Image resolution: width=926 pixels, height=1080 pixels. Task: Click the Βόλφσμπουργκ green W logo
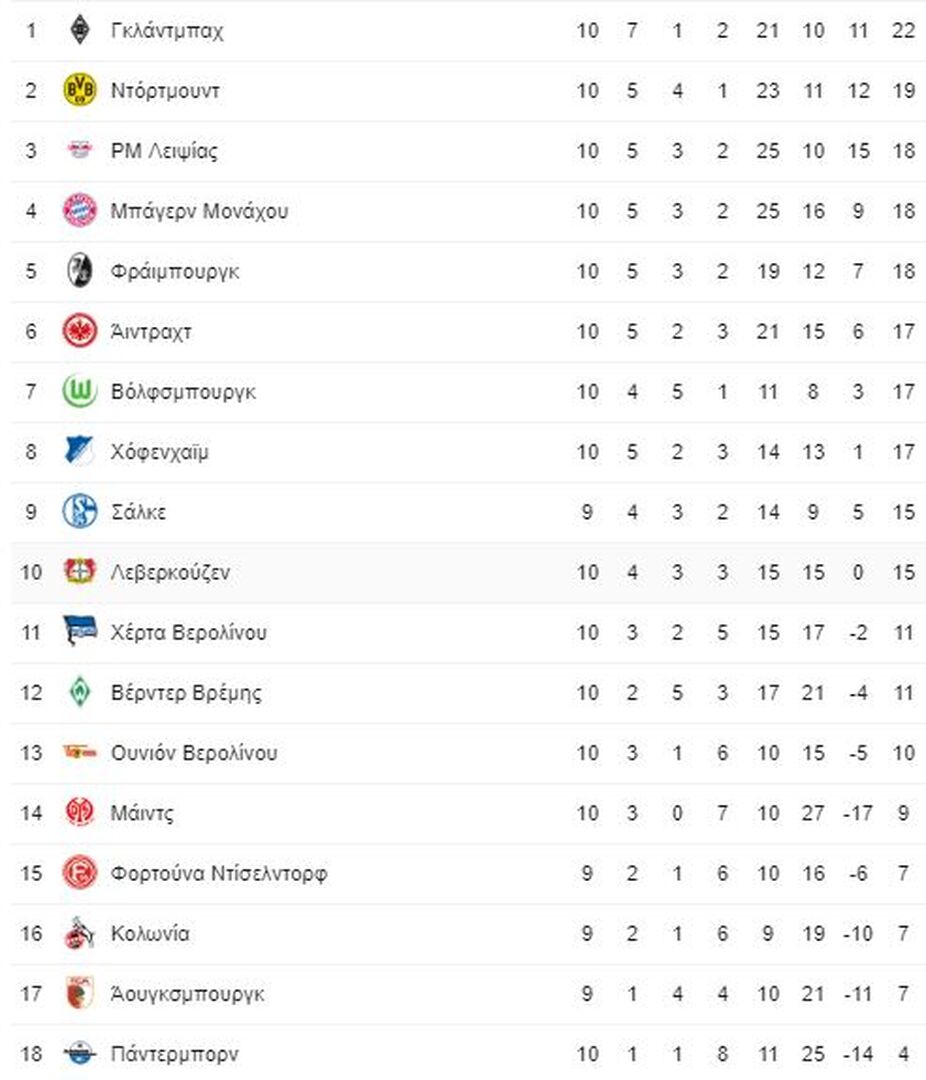[x=80, y=391]
